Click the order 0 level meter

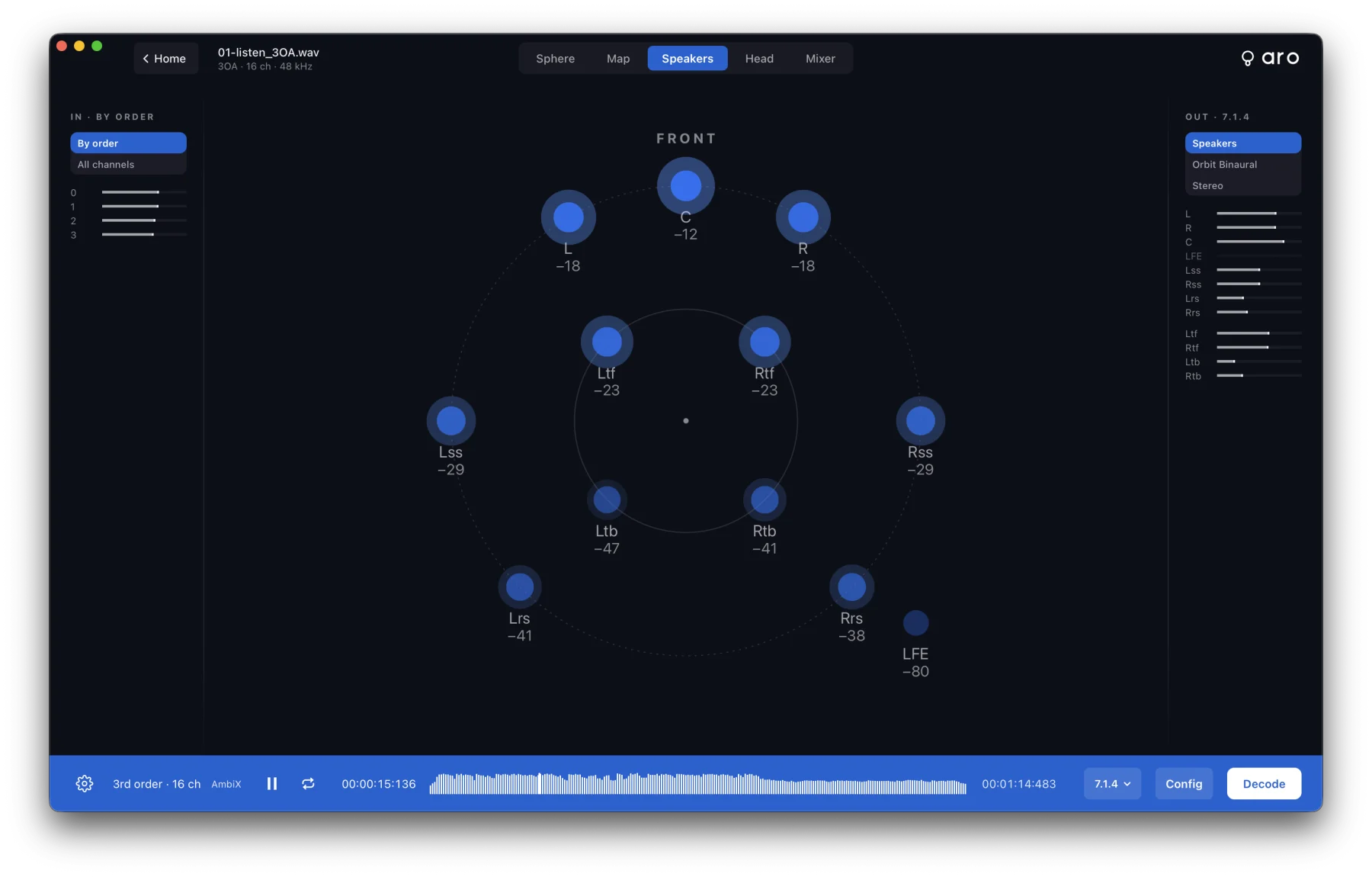pyautogui.click(x=144, y=192)
